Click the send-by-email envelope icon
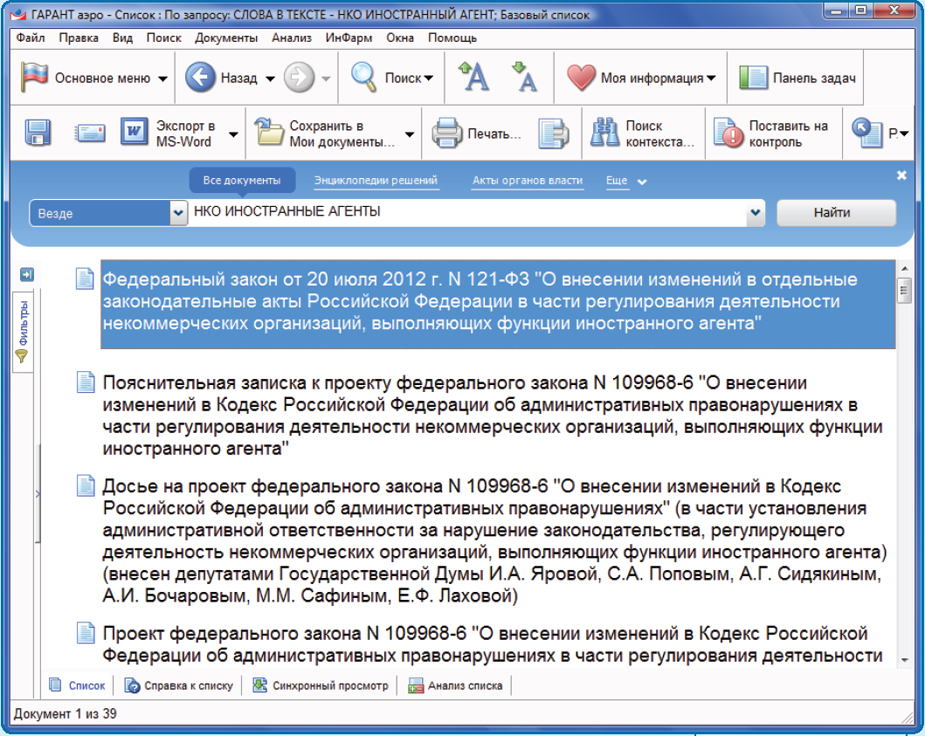Image resolution: width=925 pixels, height=736 pixels. [x=88, y=129]
